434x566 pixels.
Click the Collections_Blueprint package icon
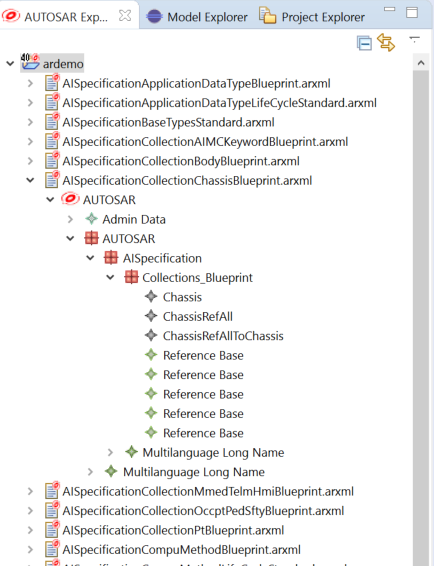[131, 277]
